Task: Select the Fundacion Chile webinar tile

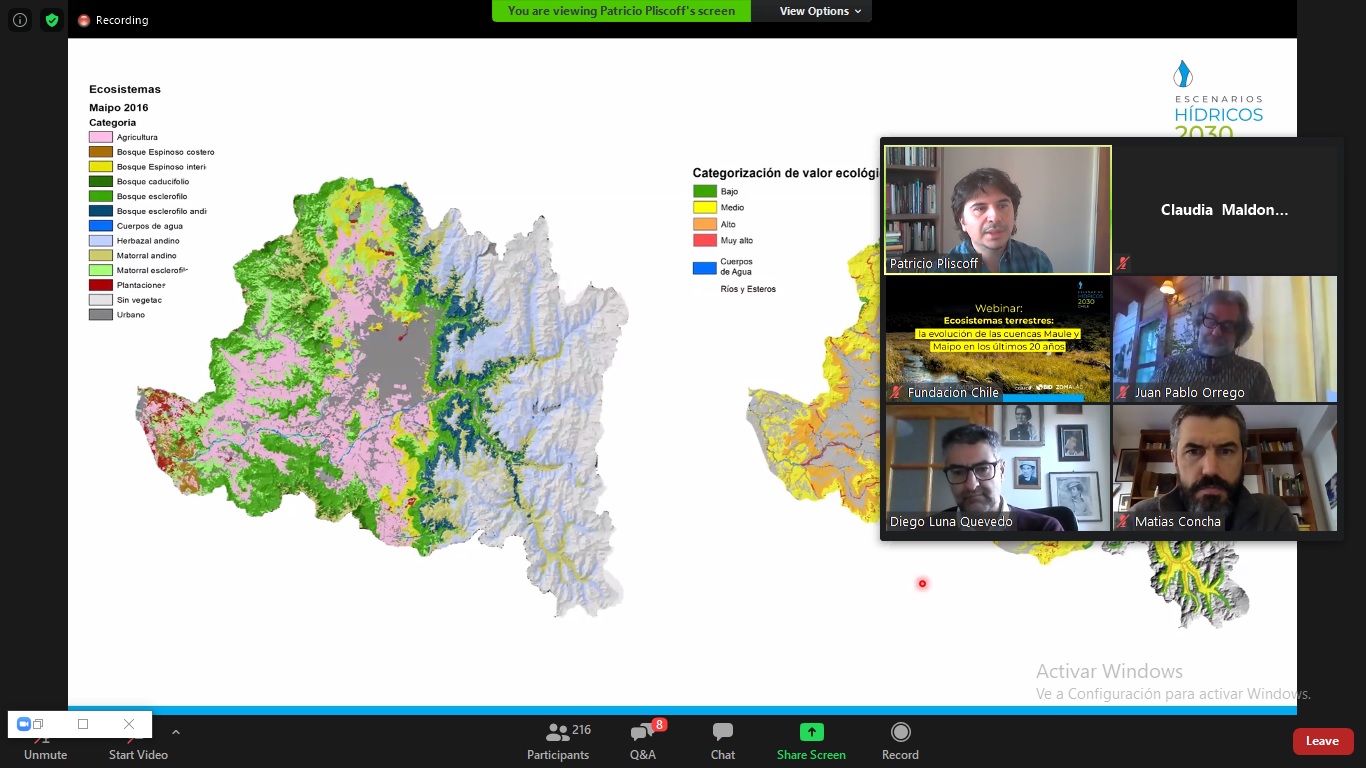Action: [x=998, y=339]
